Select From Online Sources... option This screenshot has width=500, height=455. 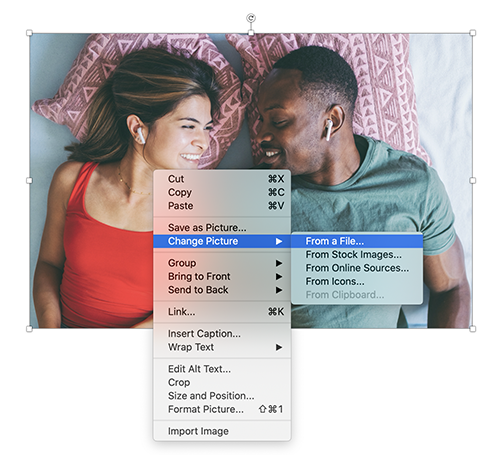(357, 268)
